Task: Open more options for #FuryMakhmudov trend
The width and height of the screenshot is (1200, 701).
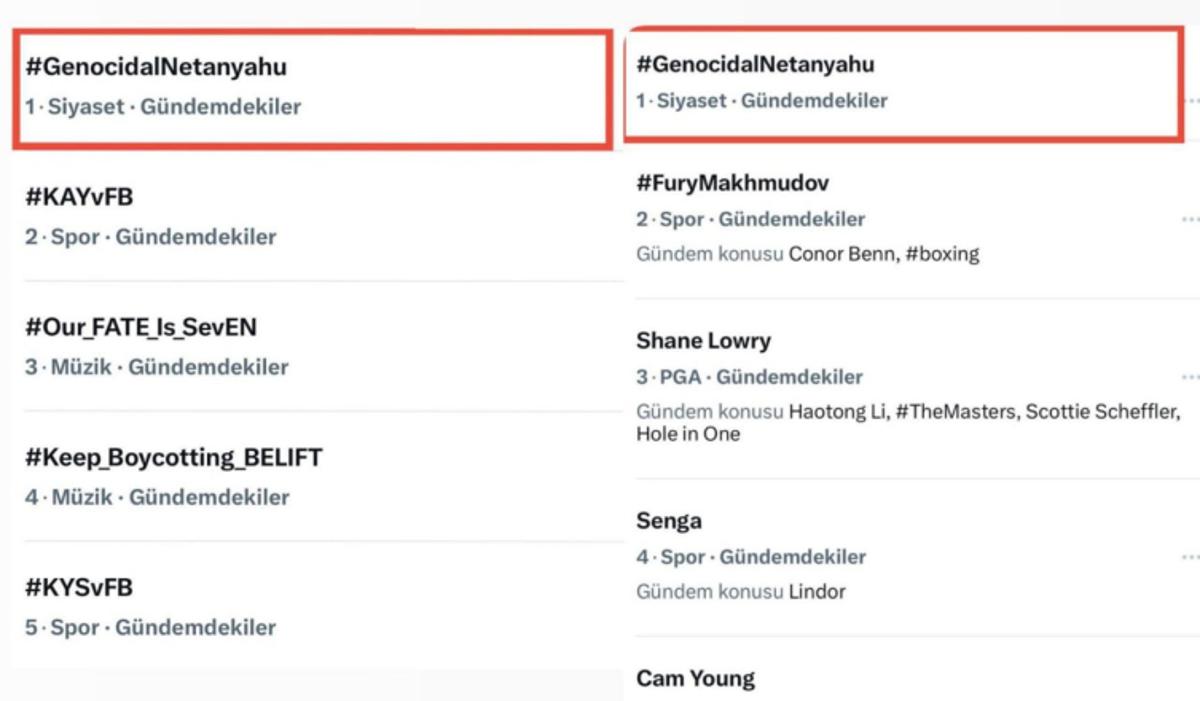Action: 1189,219
